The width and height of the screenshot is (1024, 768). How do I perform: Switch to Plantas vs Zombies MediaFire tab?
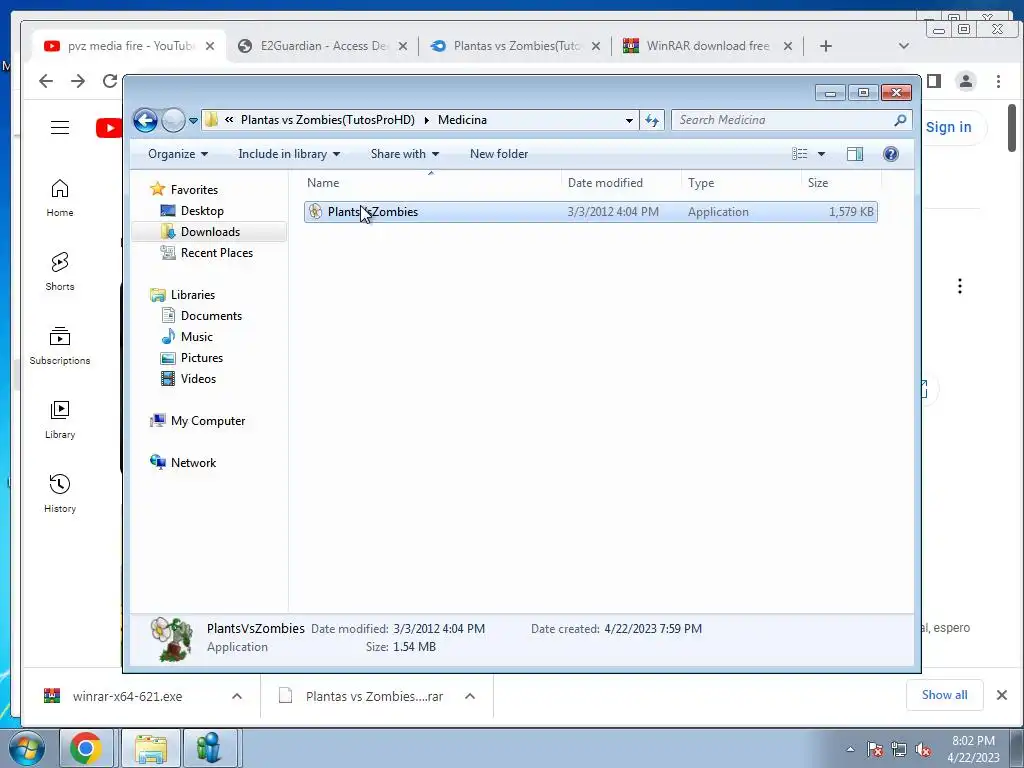[516, 46]
